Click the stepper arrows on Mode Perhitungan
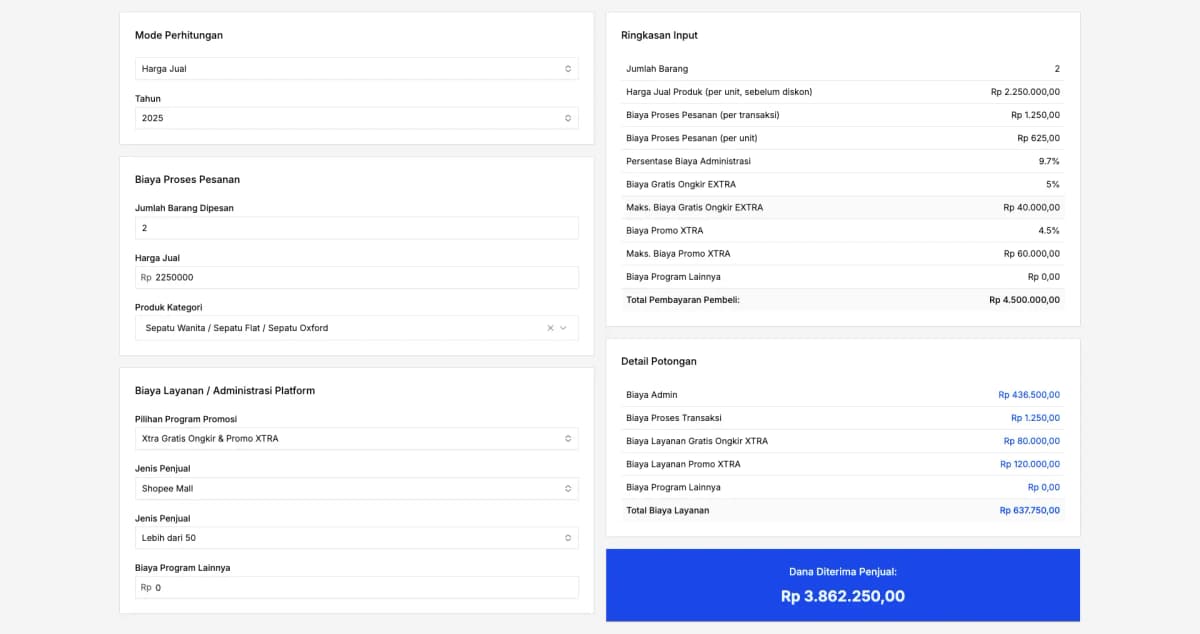 568,68
